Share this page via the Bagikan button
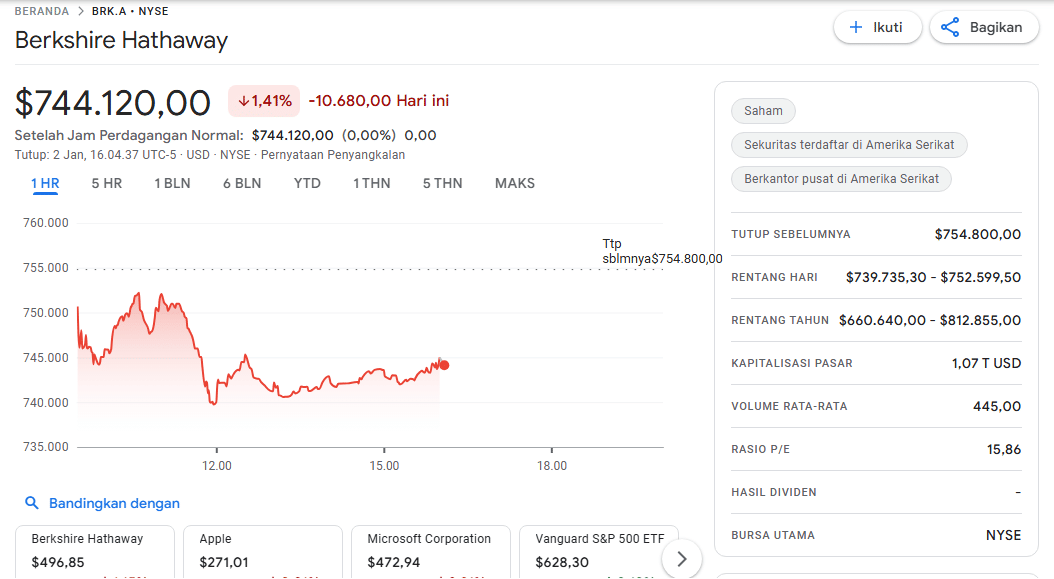The height and width of the screenshot is (579, 1054). 983,27
